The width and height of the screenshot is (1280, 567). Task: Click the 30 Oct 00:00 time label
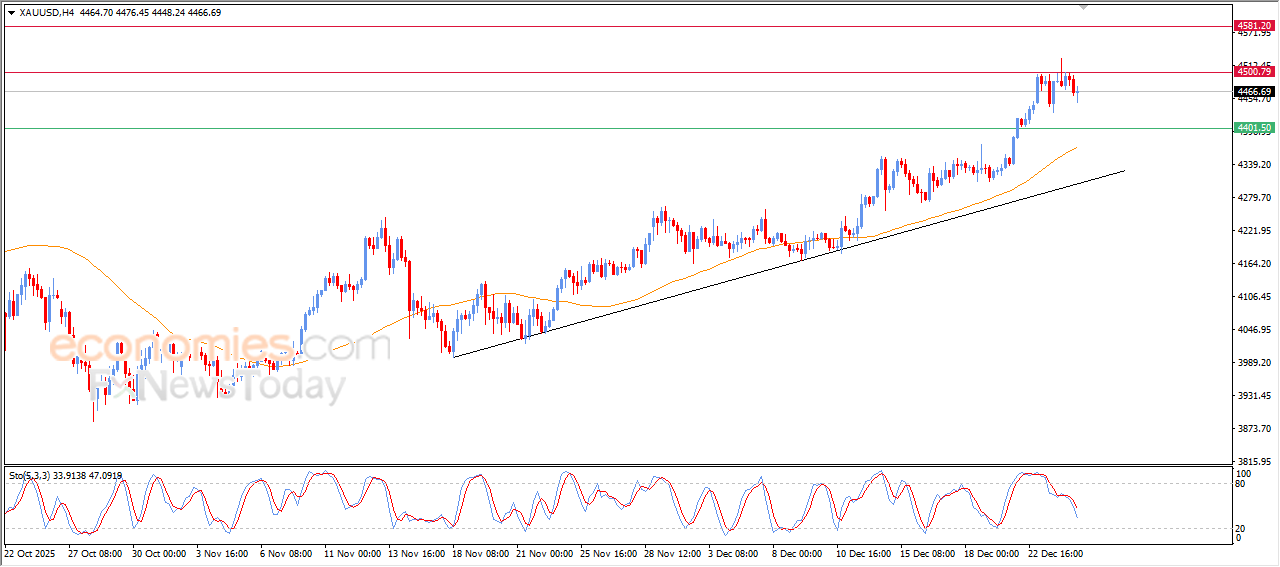click(x=159, y=553)
